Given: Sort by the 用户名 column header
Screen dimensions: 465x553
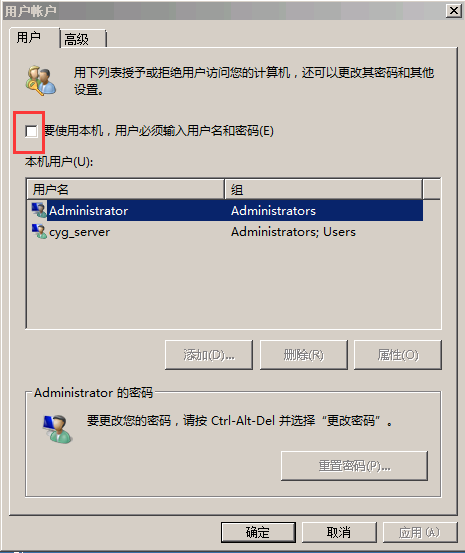Looking at the screenshot, I should coord(126,189).
